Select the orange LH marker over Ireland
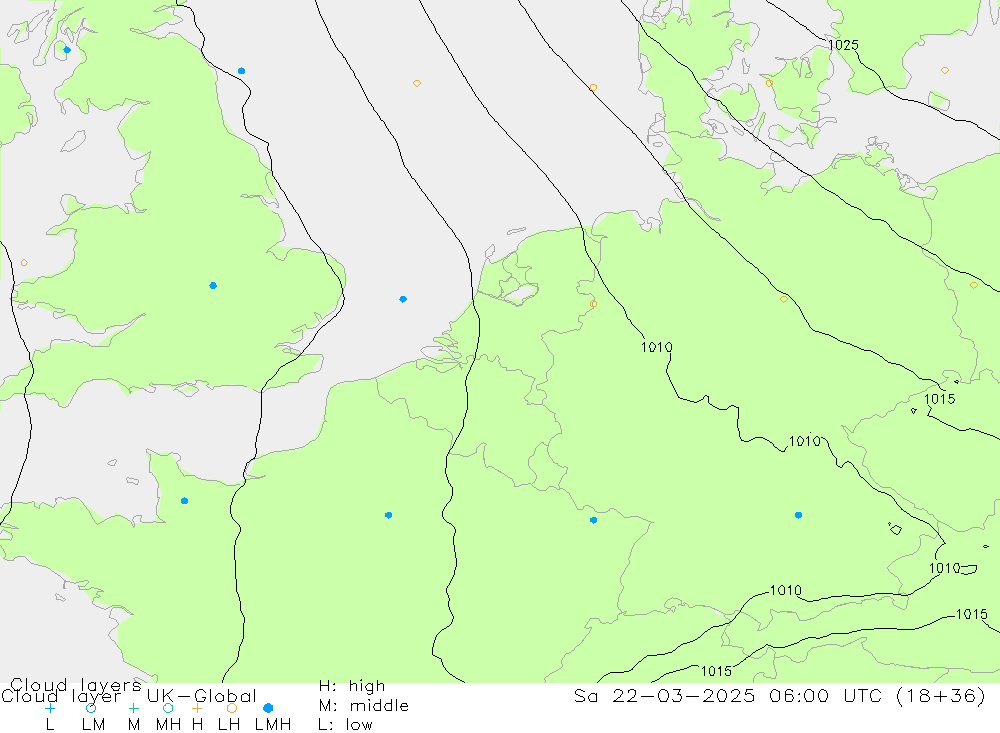 [x=24, y=263]
